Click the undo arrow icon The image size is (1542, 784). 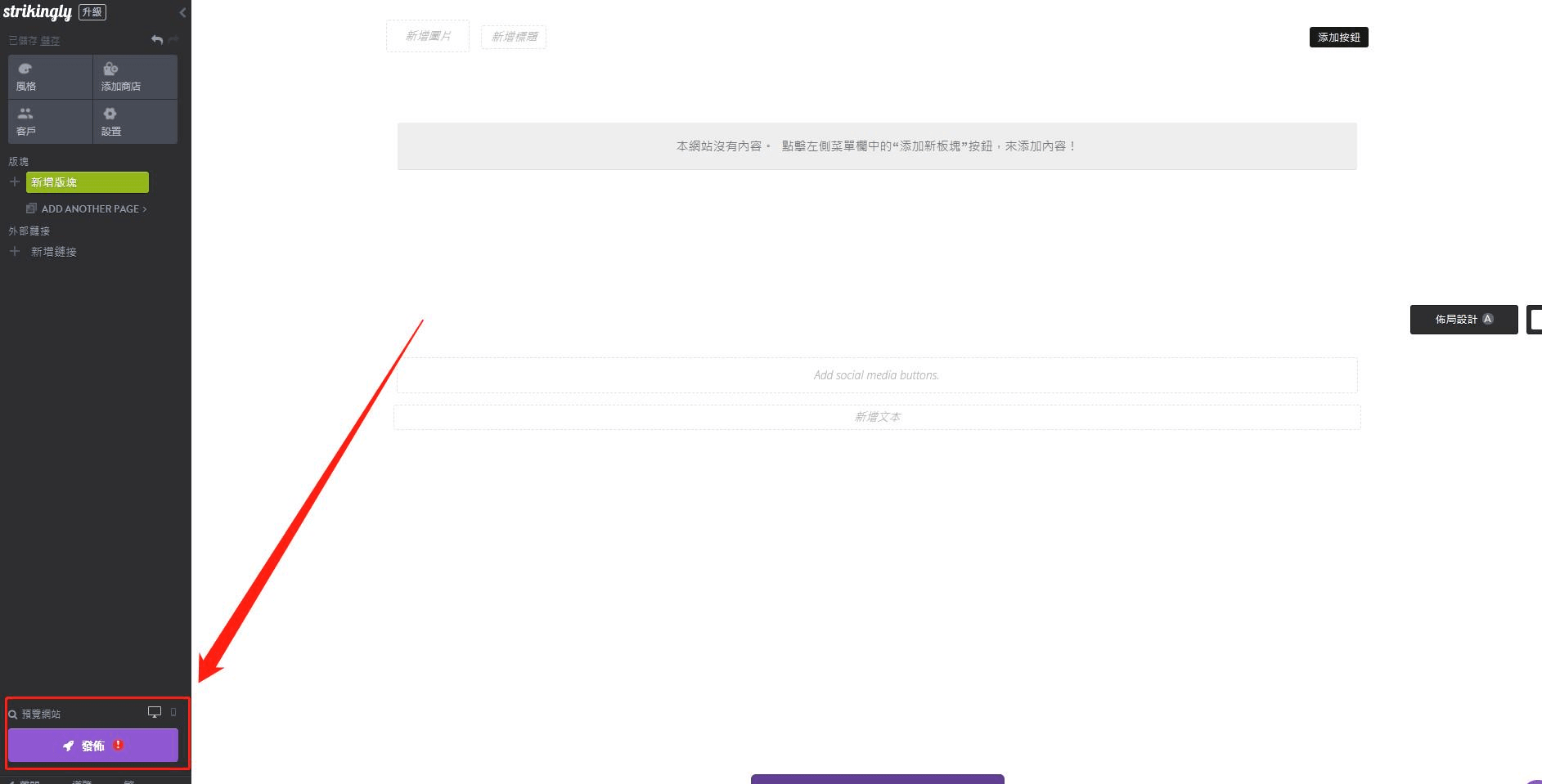[155, 38]
